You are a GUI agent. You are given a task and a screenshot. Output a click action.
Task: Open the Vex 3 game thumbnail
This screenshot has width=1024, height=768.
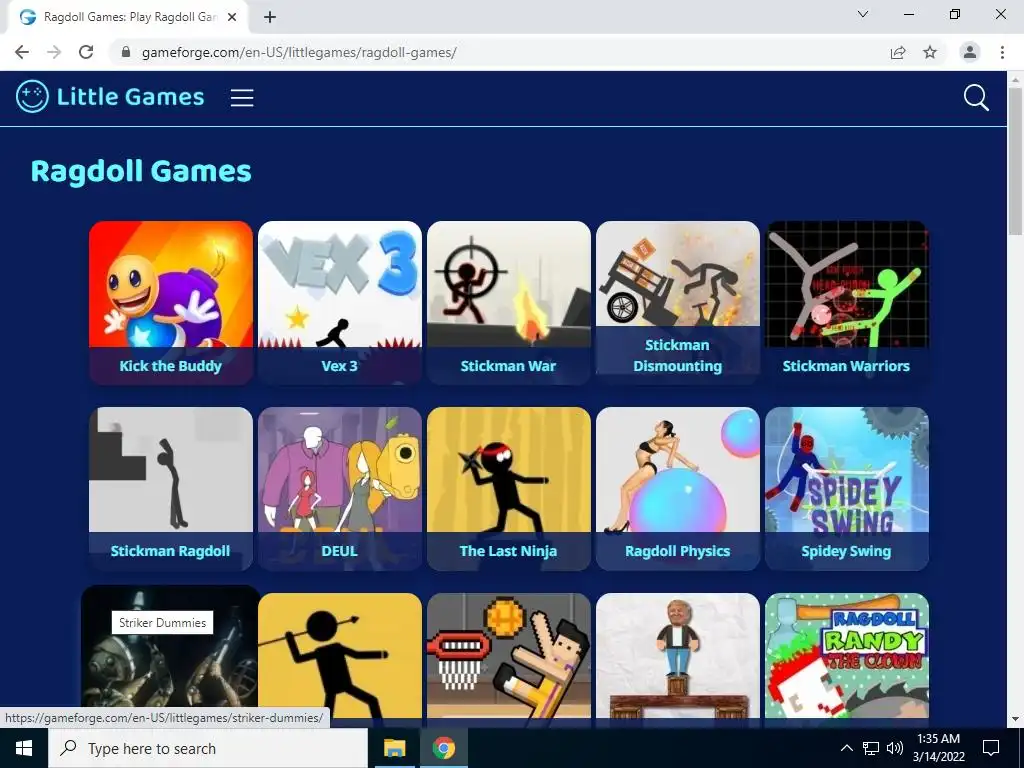coord(340,302)
